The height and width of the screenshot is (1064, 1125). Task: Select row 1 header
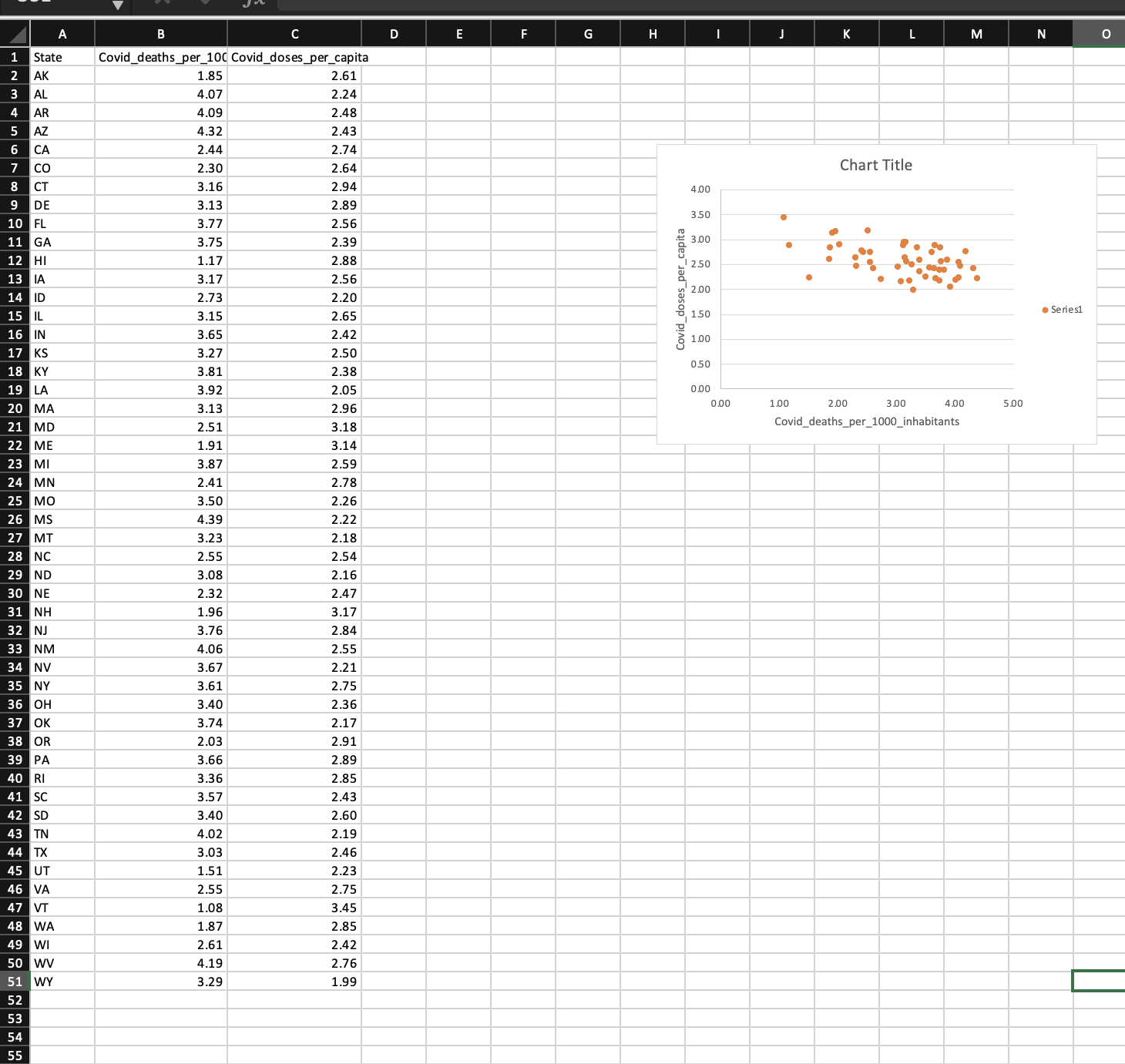coord(15,57)
